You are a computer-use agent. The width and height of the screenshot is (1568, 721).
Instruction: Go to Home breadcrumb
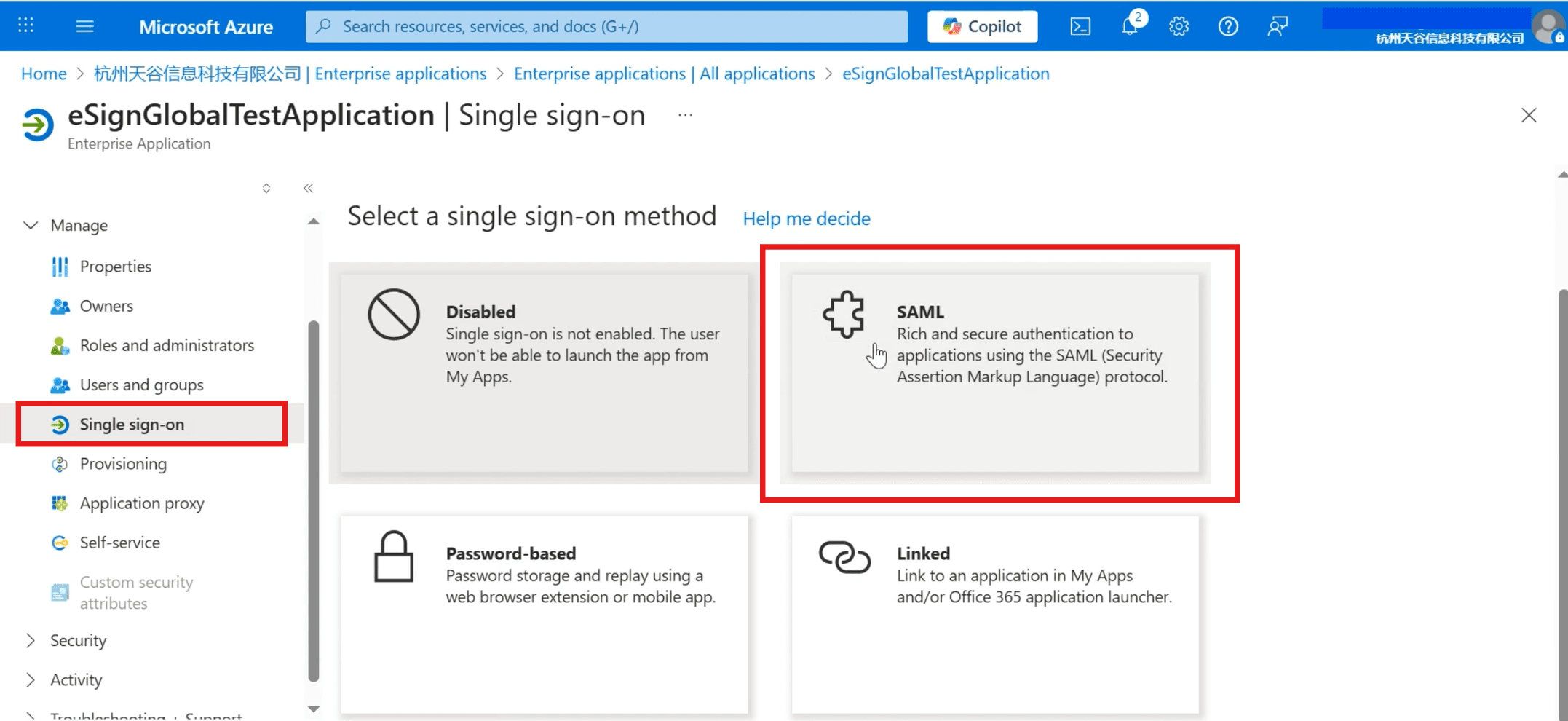[x=44, y=74]
